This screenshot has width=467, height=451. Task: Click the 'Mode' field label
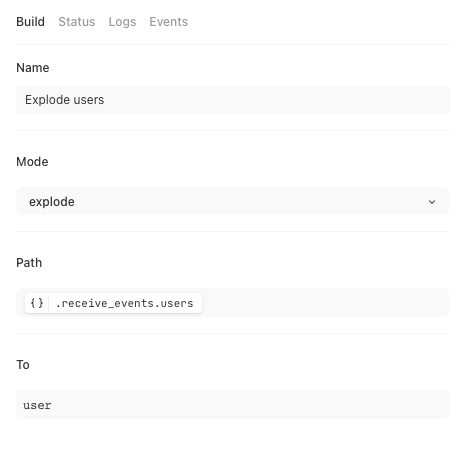click(32, 162)
